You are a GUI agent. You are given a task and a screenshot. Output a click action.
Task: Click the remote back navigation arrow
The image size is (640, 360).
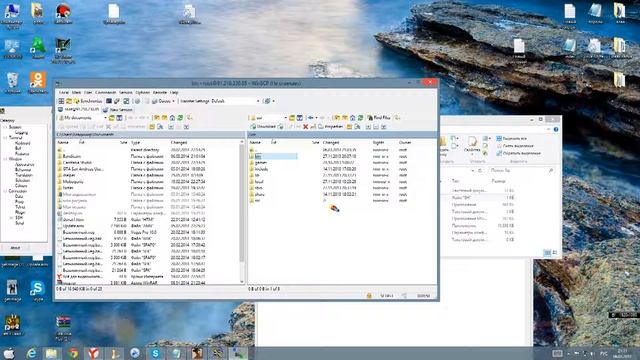pos(311,118)
